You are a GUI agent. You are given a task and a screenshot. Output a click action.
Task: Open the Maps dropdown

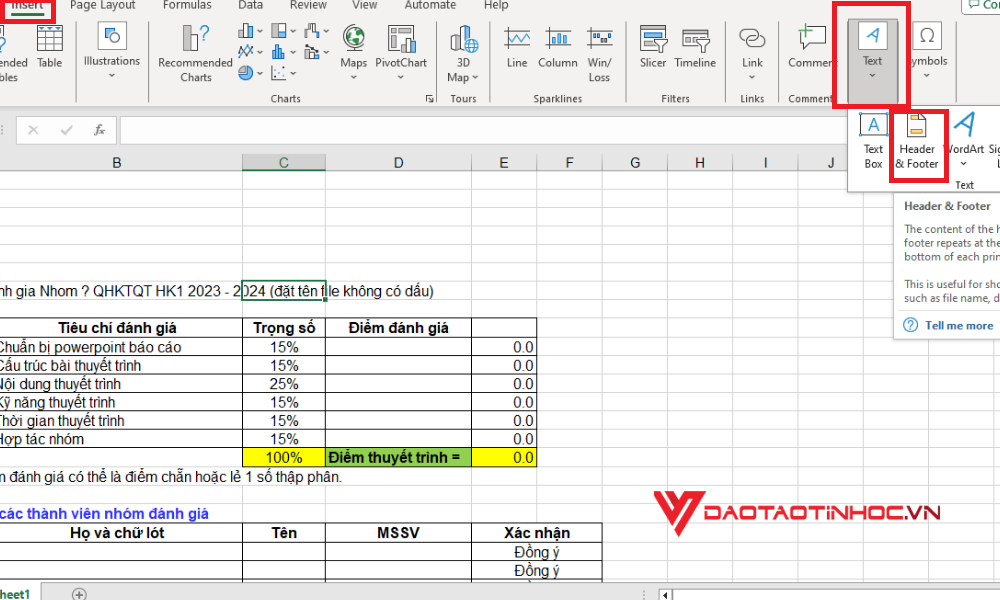(353, 78)
